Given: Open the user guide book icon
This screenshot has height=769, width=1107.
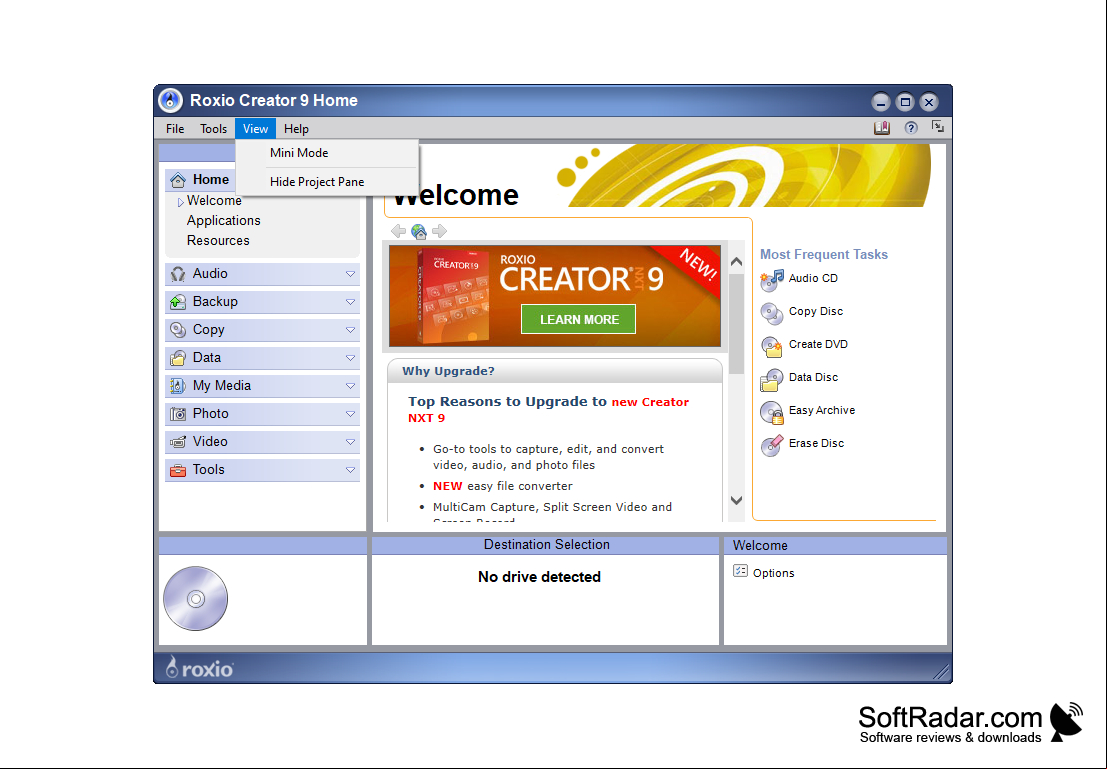Looking at the screenshot, I should [882, 128].
